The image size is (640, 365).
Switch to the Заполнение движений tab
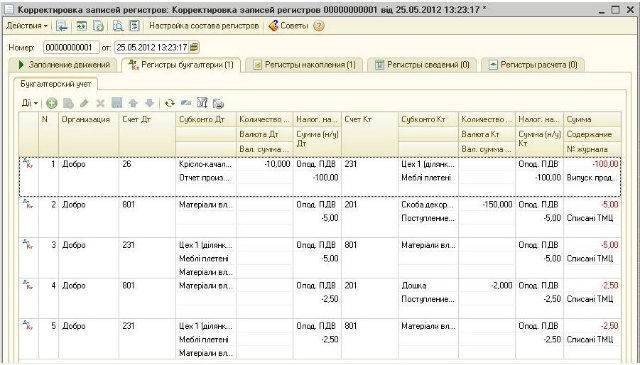pos(64,65)
